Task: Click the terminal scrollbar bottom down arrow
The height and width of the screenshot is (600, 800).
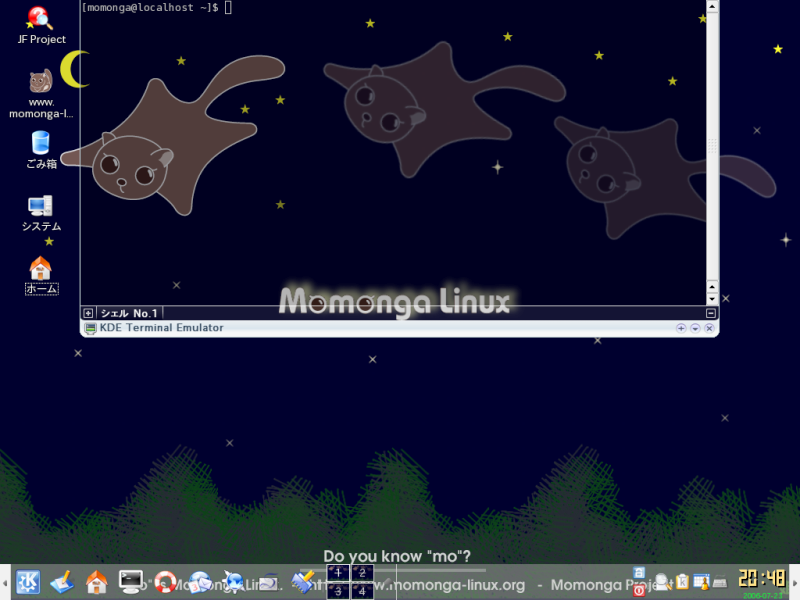Action: (712, 299)
